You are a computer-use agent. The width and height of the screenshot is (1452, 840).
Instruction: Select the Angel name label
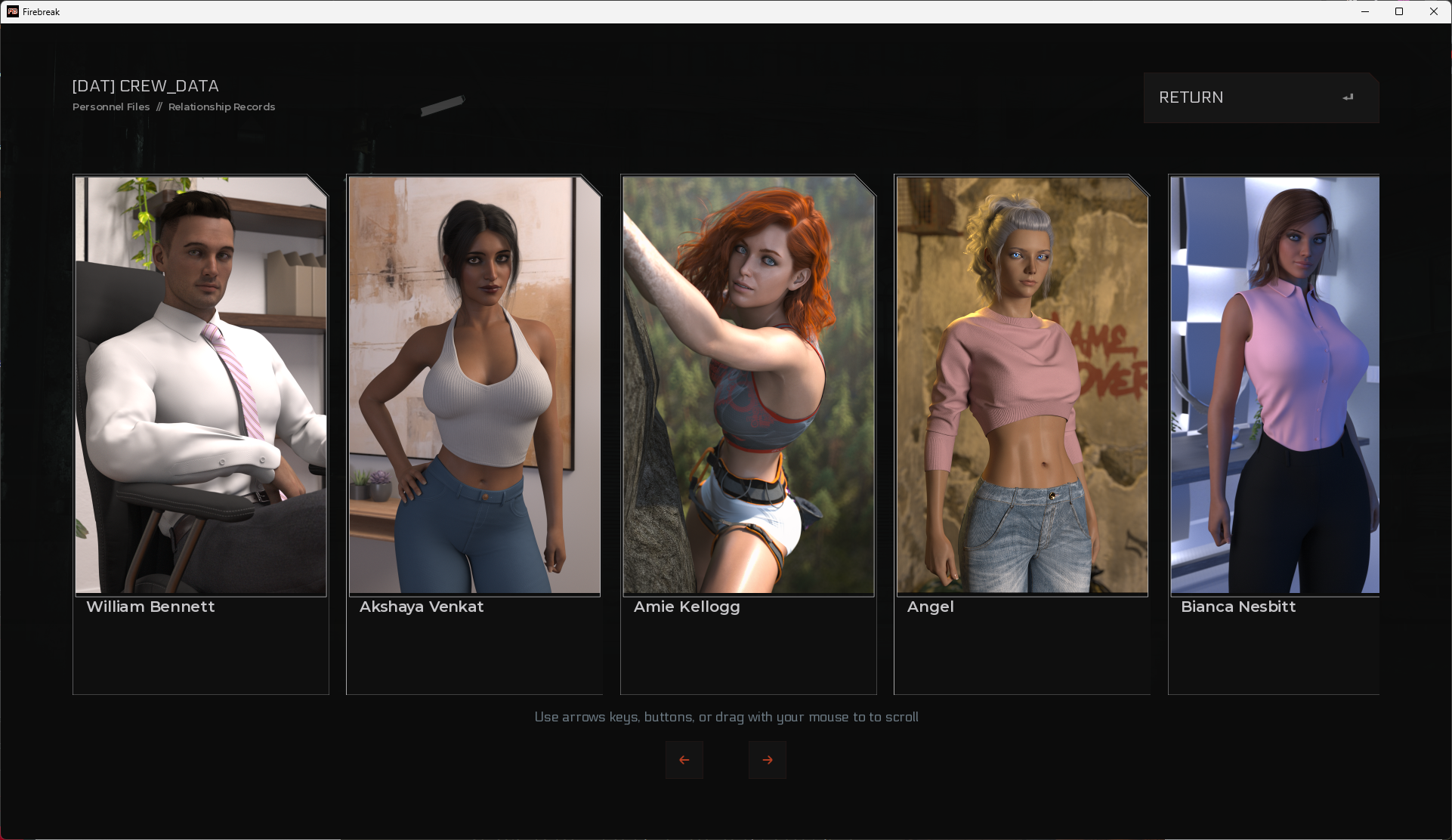930,607
